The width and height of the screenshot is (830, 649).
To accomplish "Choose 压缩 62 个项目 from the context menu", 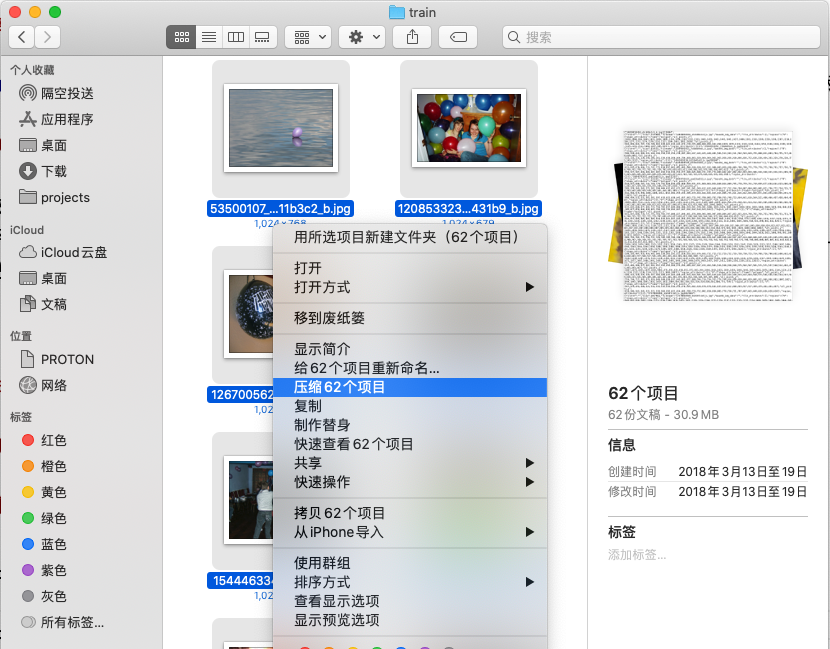I will pos(340,387).
